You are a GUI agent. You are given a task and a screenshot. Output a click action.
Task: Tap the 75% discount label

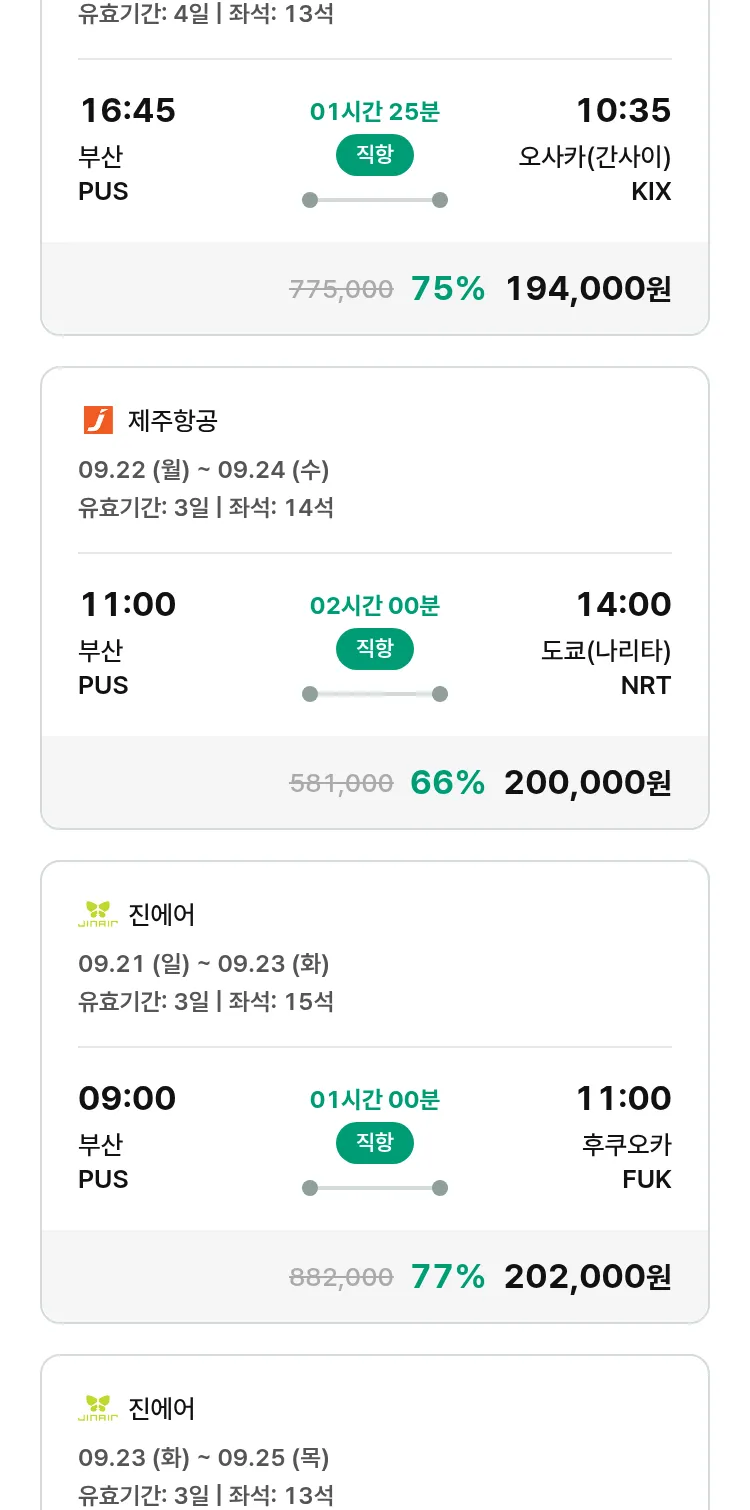(x=447, y=289)
